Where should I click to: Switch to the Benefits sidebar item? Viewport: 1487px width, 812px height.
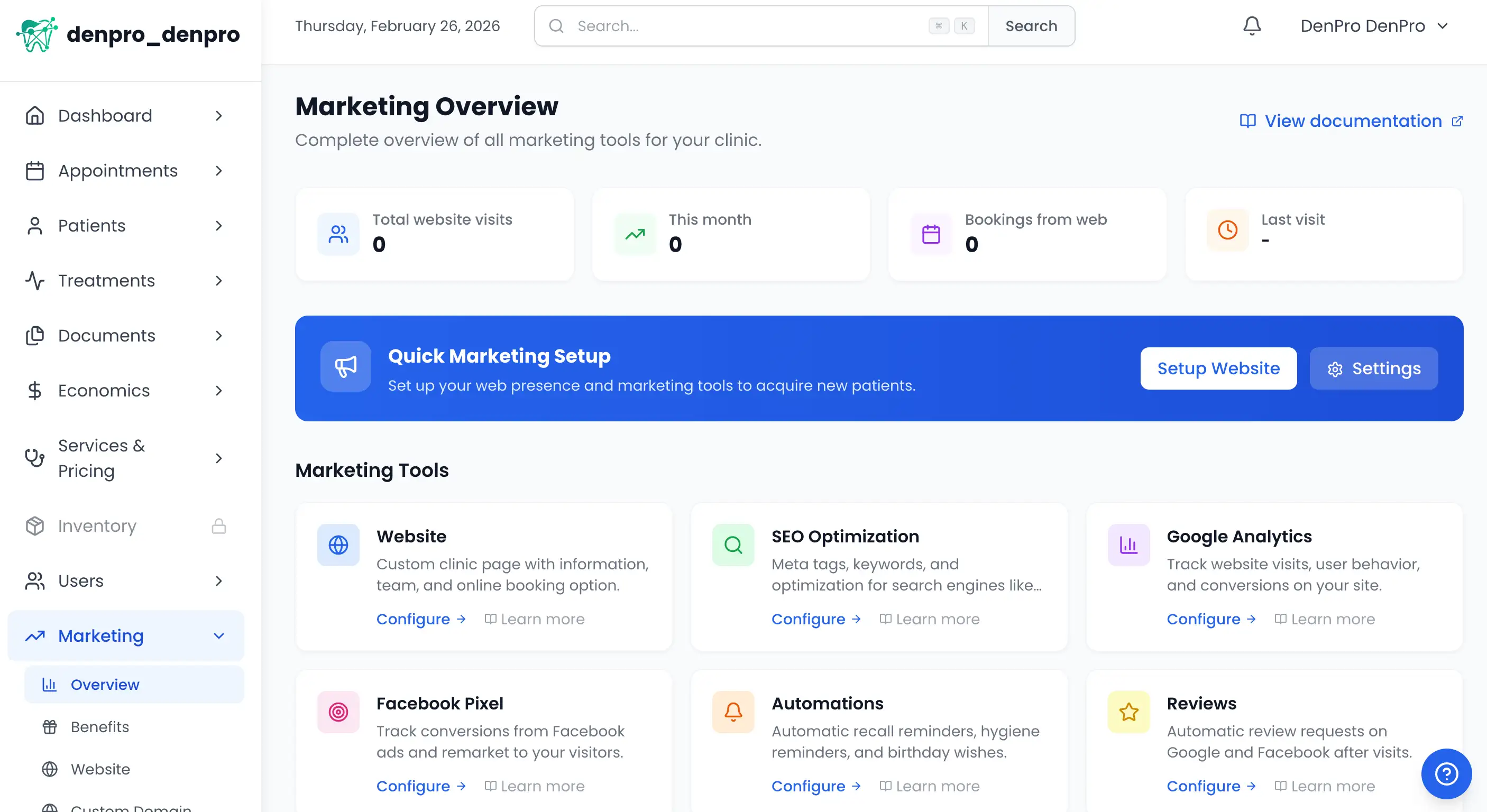tap(99, 726)
